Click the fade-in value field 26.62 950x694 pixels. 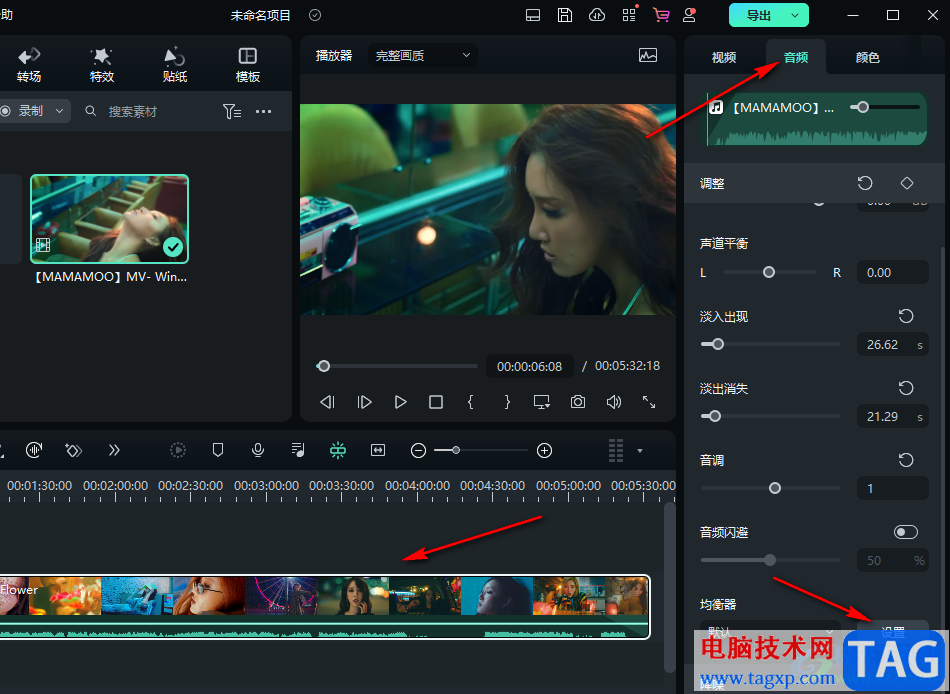click(892, 344)
